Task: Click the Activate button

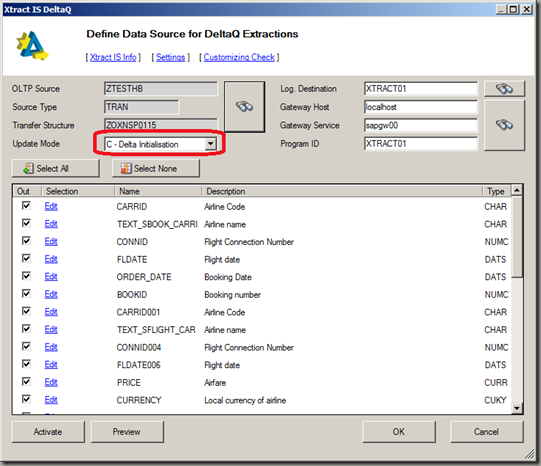Action: tap(48, 432)
